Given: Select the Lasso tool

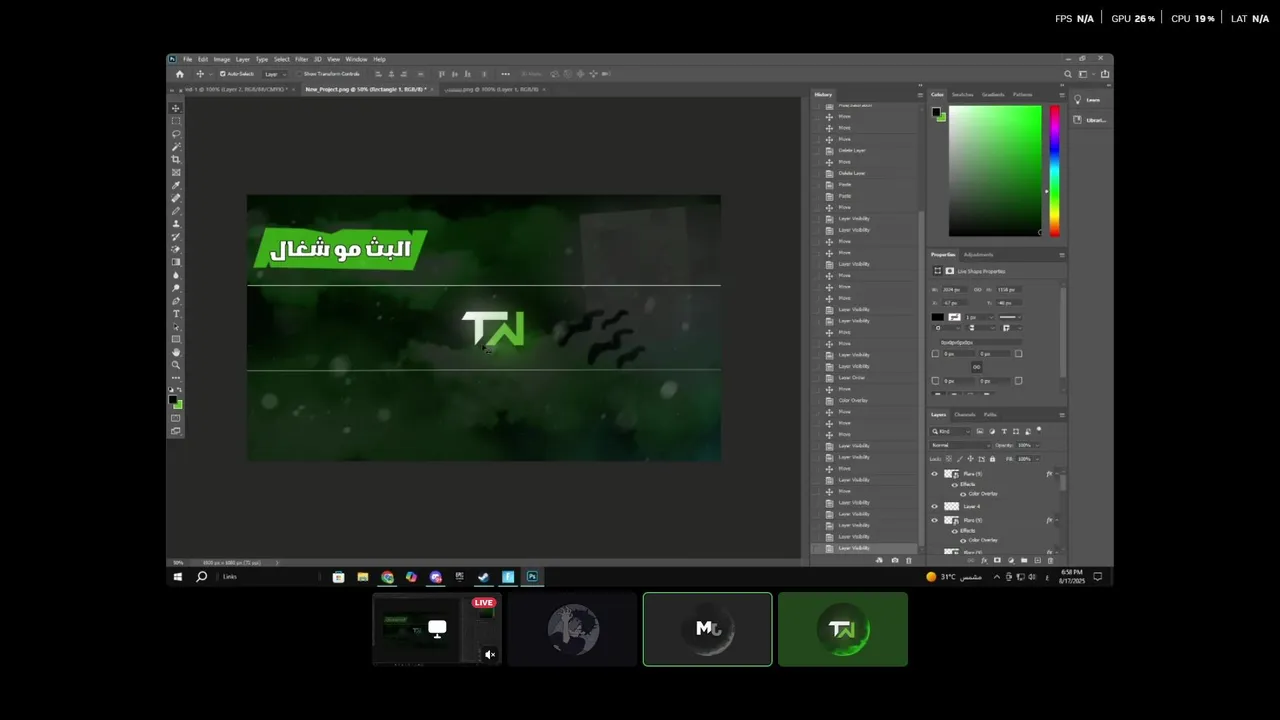Looking at the screenshot, I should [176, 134].
